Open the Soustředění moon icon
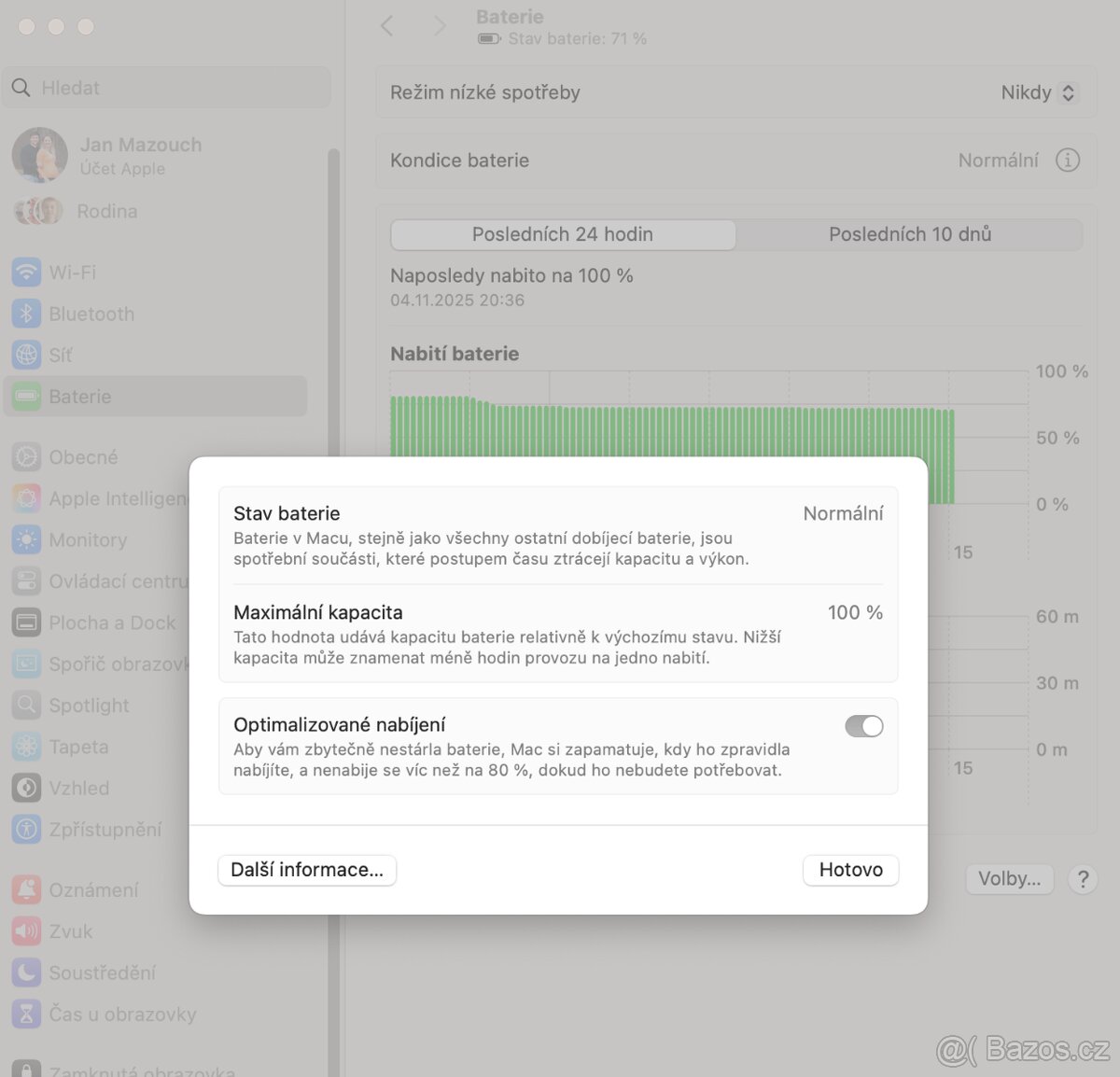1120x1077 pixels. pos(26,972)
